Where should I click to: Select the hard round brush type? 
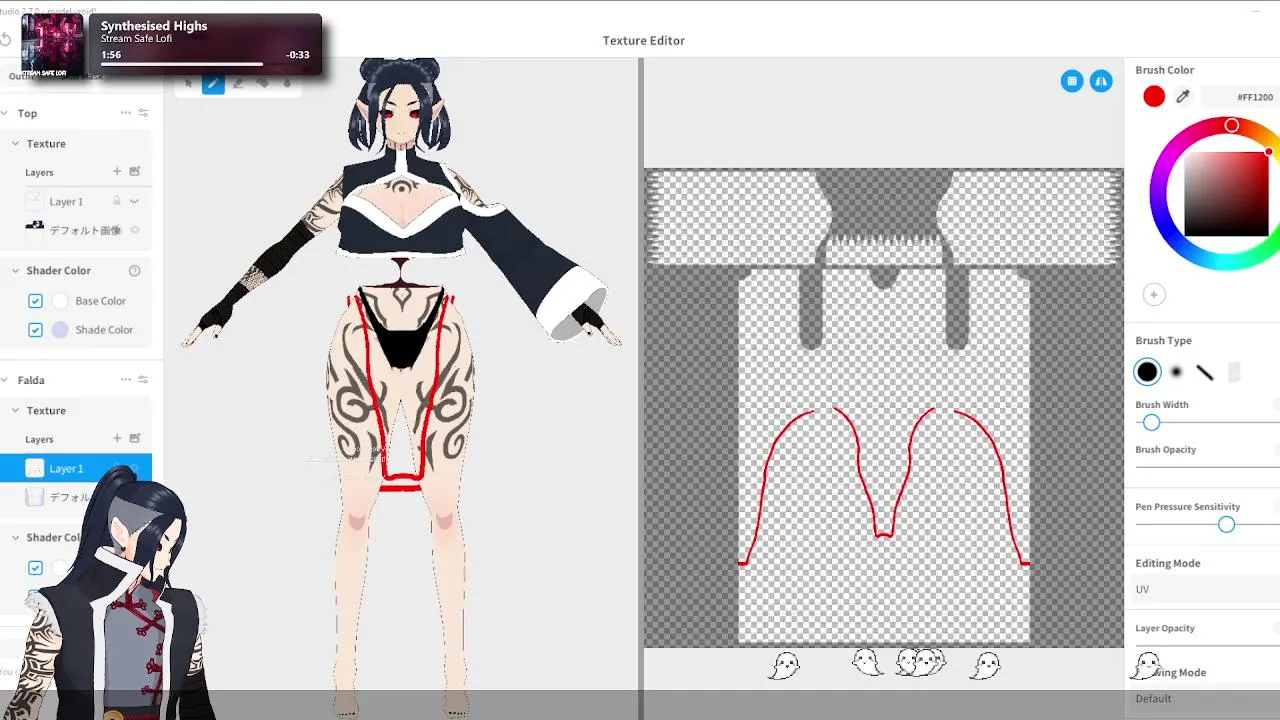pyautogui.click(x=1147, y=372)
